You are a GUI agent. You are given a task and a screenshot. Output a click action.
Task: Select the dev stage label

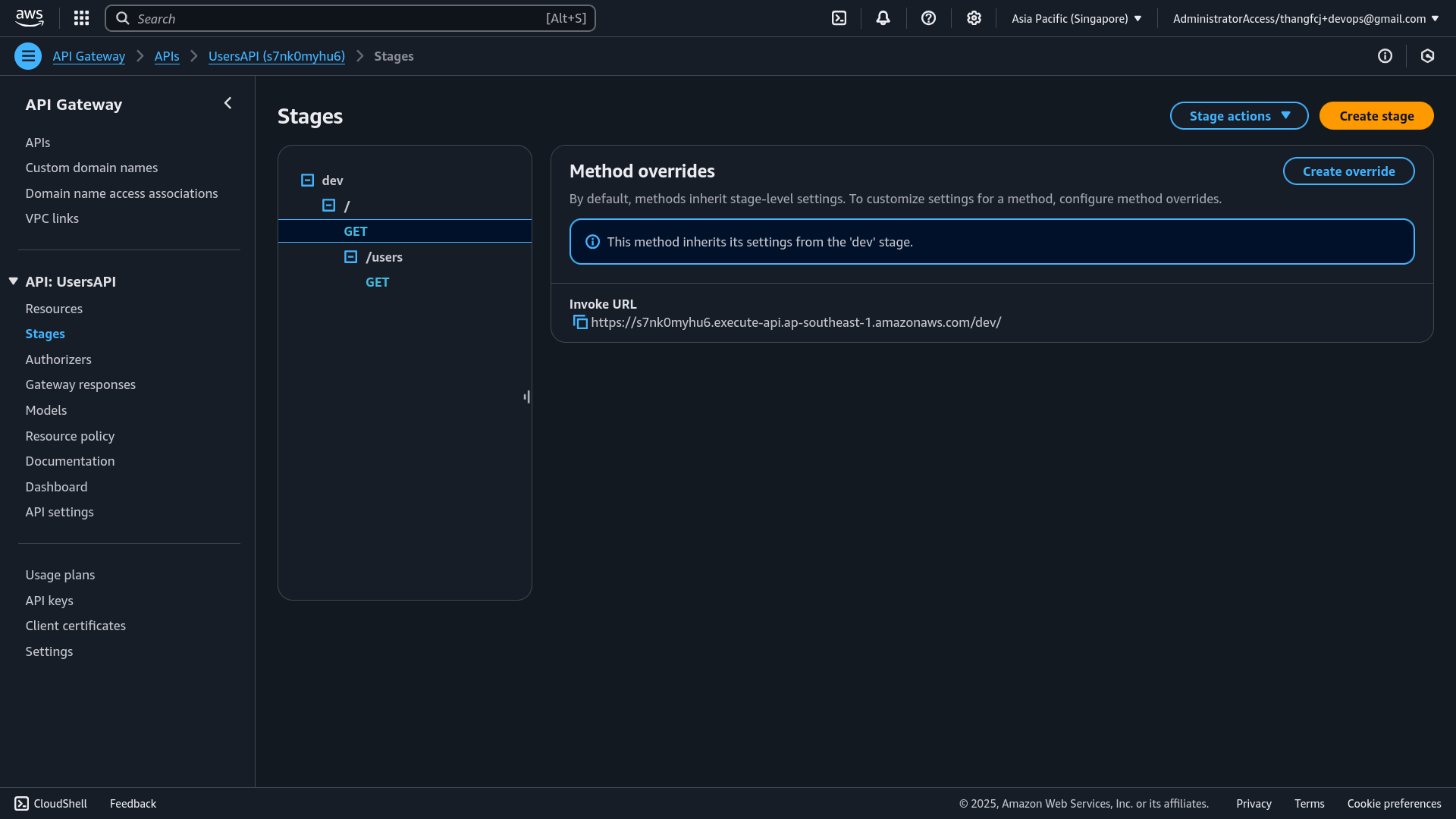tap(332, 180)
